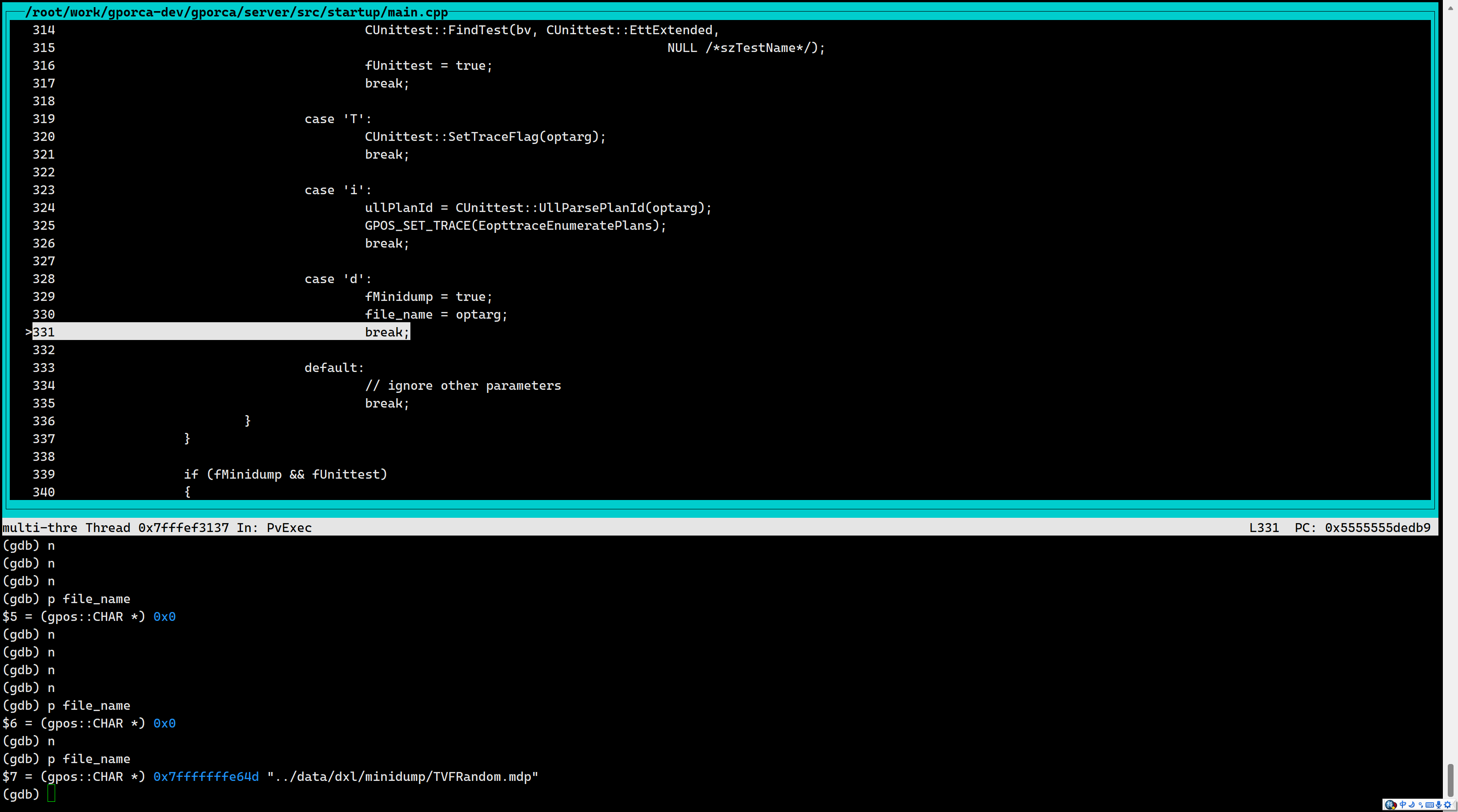1458x812 pixels.
Task: Click the microphone voice input icon
Action: point(1439,804)
